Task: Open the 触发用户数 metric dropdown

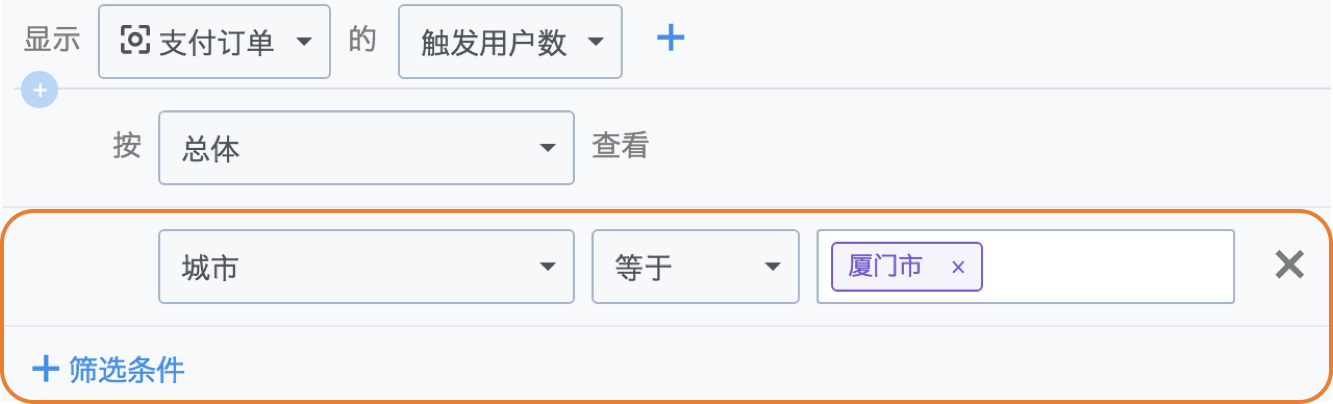Action: tap(509, 42)
